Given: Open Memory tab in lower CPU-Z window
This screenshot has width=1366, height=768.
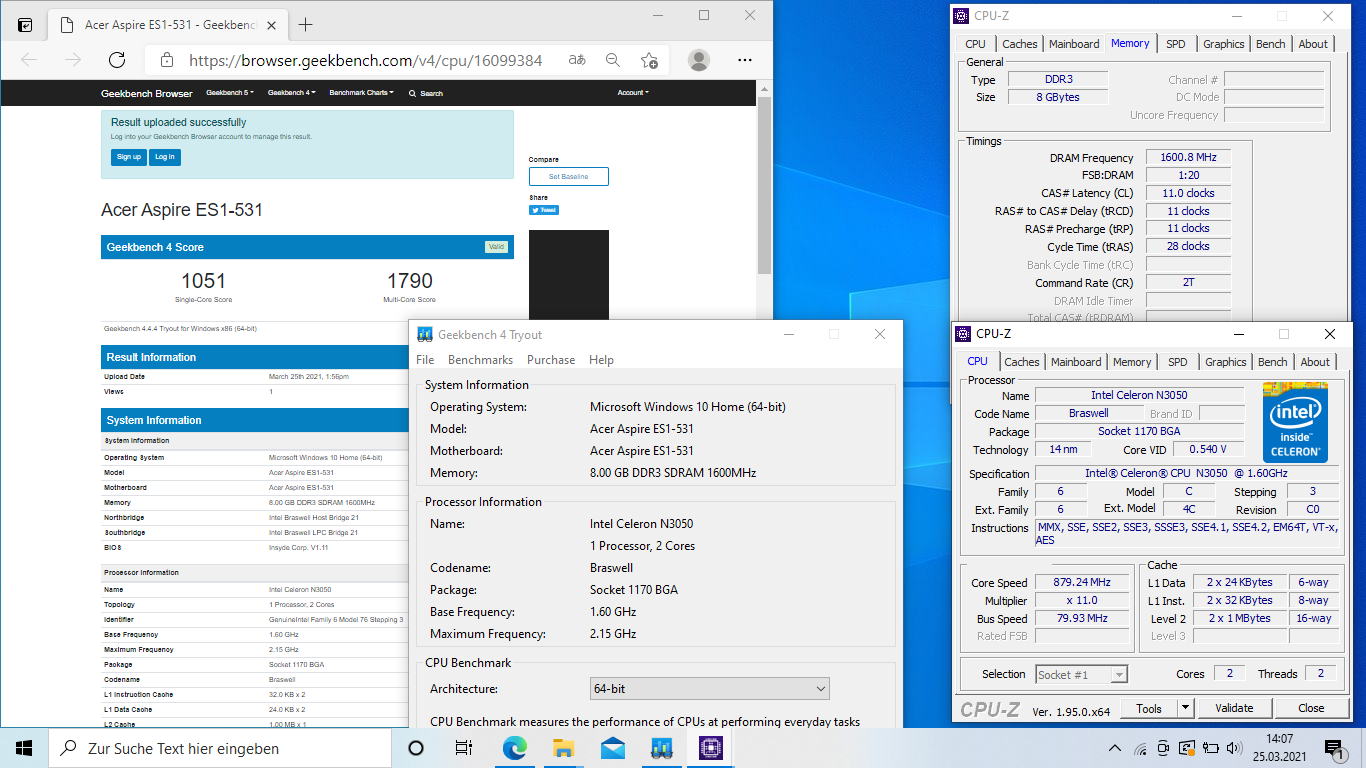Looking at the screenshot, I should (1132, 362).
